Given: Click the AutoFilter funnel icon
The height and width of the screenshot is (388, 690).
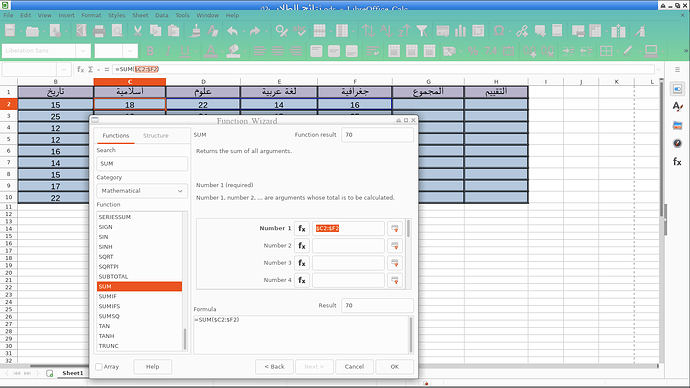Looking at the screenshot, I should 422,31.
